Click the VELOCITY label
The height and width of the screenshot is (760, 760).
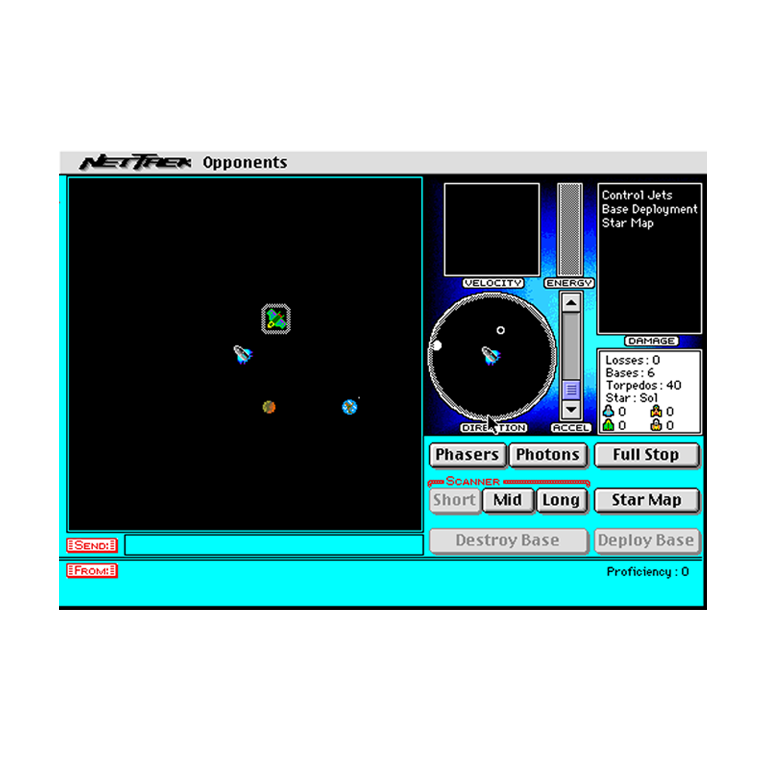(x=493, y=283)
